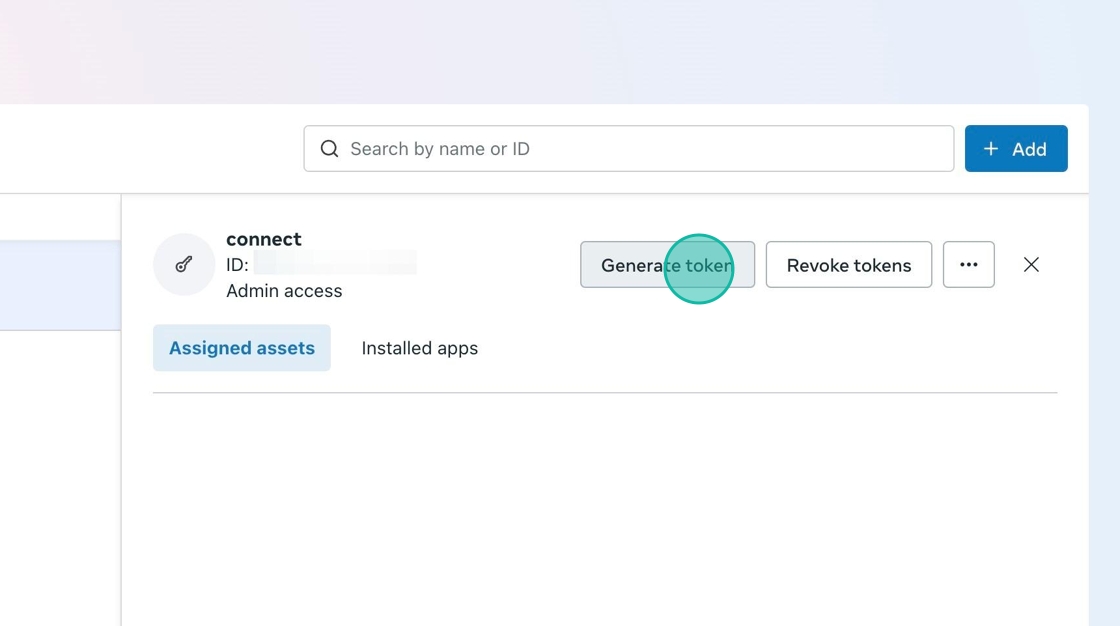The height and width of the screenshot is (626, 1120).
Task: Click the empty assigned assets area
Action: point(604,500)
